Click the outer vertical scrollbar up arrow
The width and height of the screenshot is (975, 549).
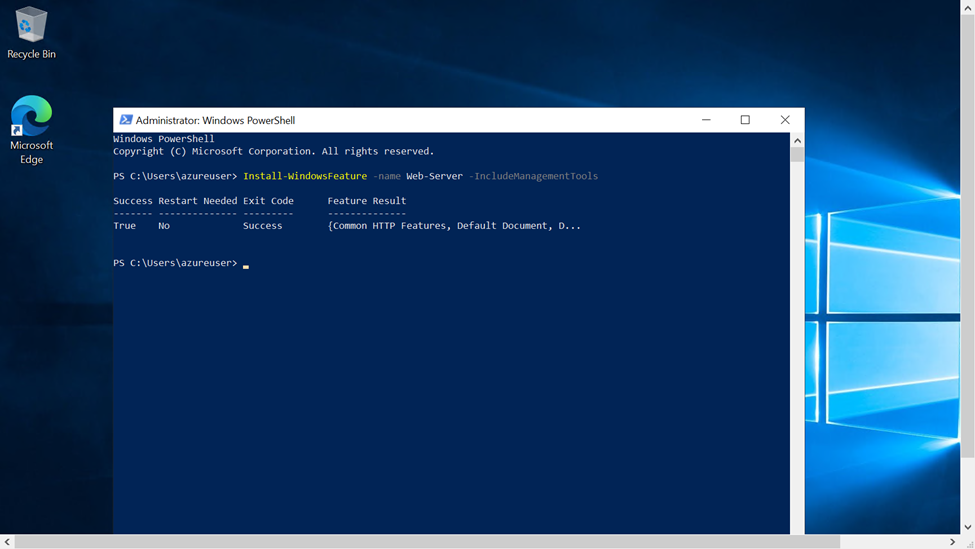[968, 7]
